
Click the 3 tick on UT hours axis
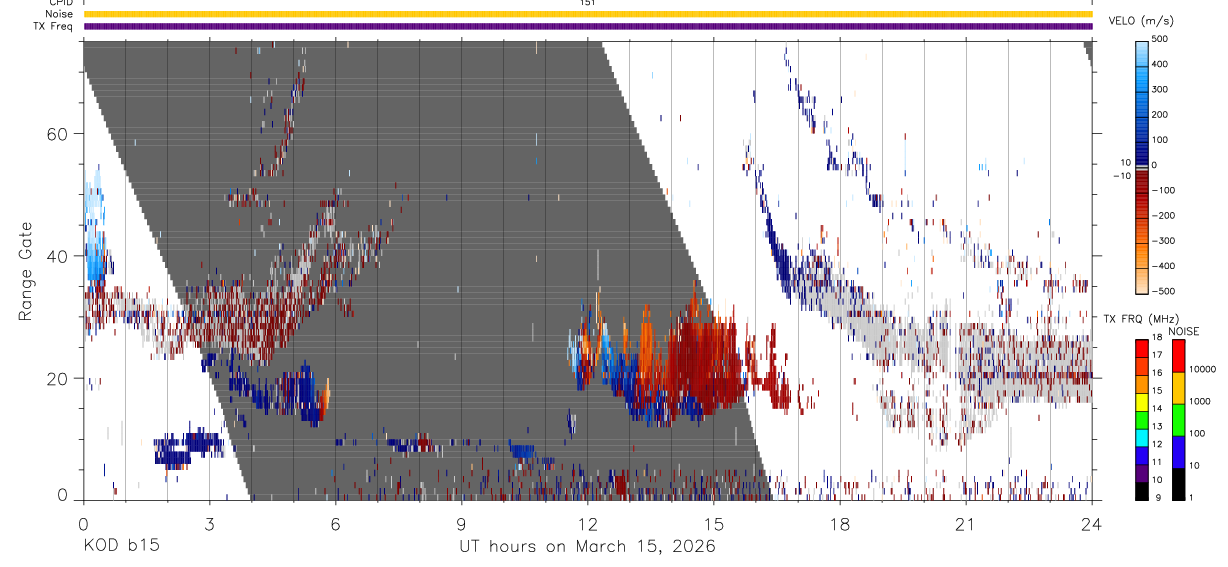tap(209, 523)
